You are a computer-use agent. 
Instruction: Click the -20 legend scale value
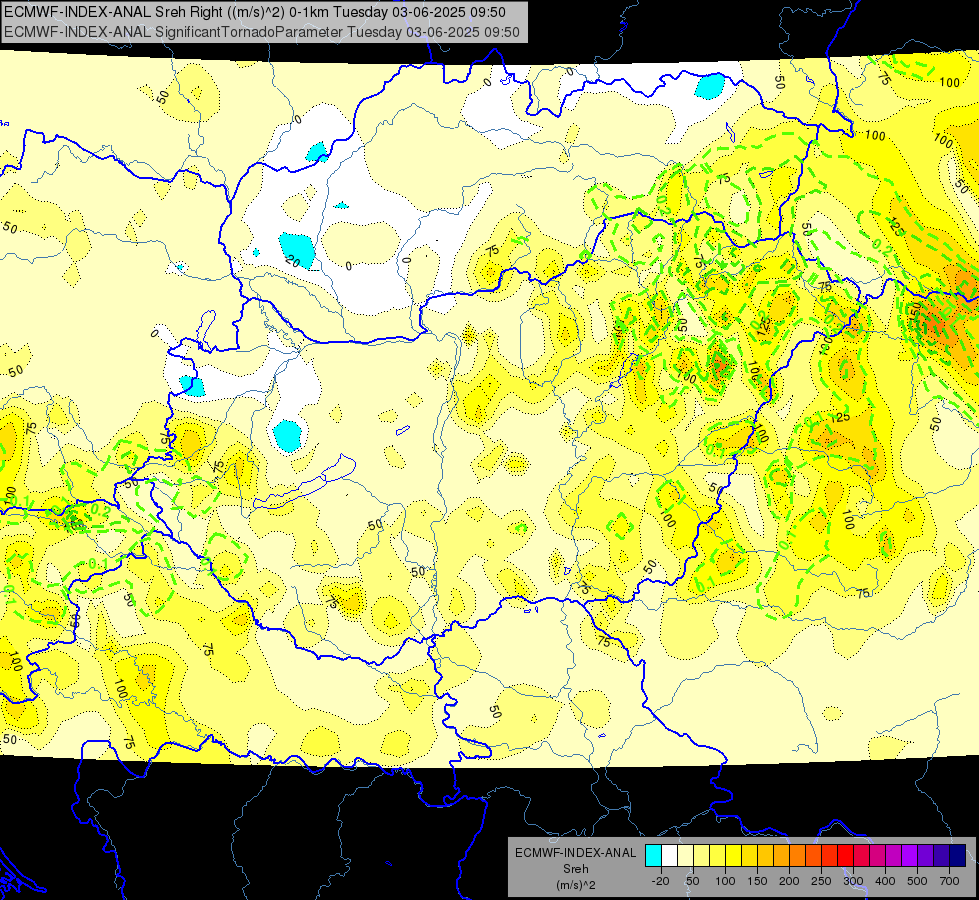(661, 881)
